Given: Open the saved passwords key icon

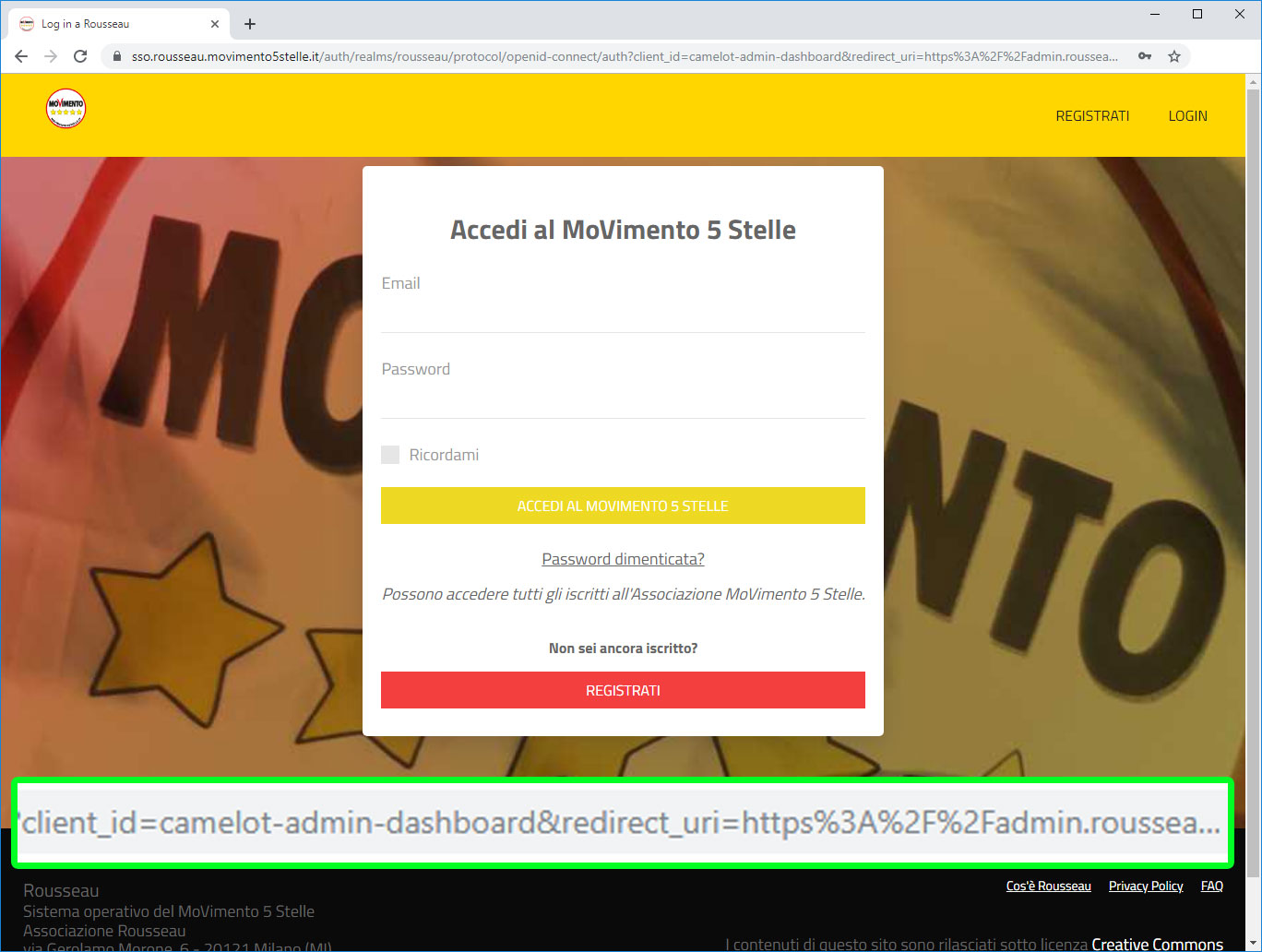Looking at the screenshot, I should (x=1145, y=56).
